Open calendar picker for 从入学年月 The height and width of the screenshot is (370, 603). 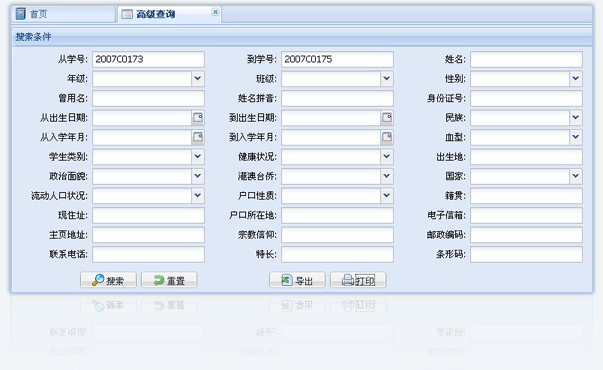pos(198,137)
